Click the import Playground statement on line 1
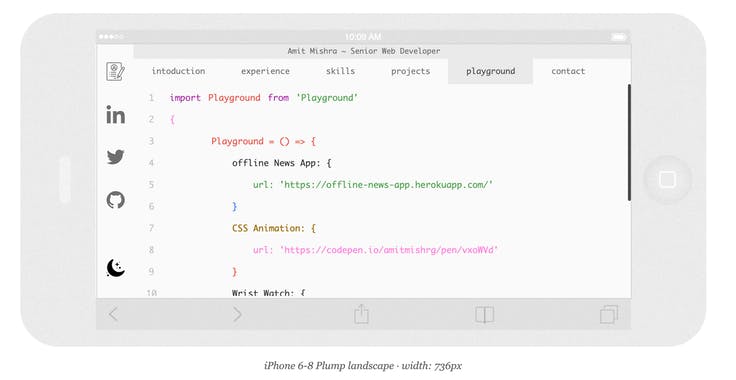The image size is (736, 380). click(x=264, y=98)
